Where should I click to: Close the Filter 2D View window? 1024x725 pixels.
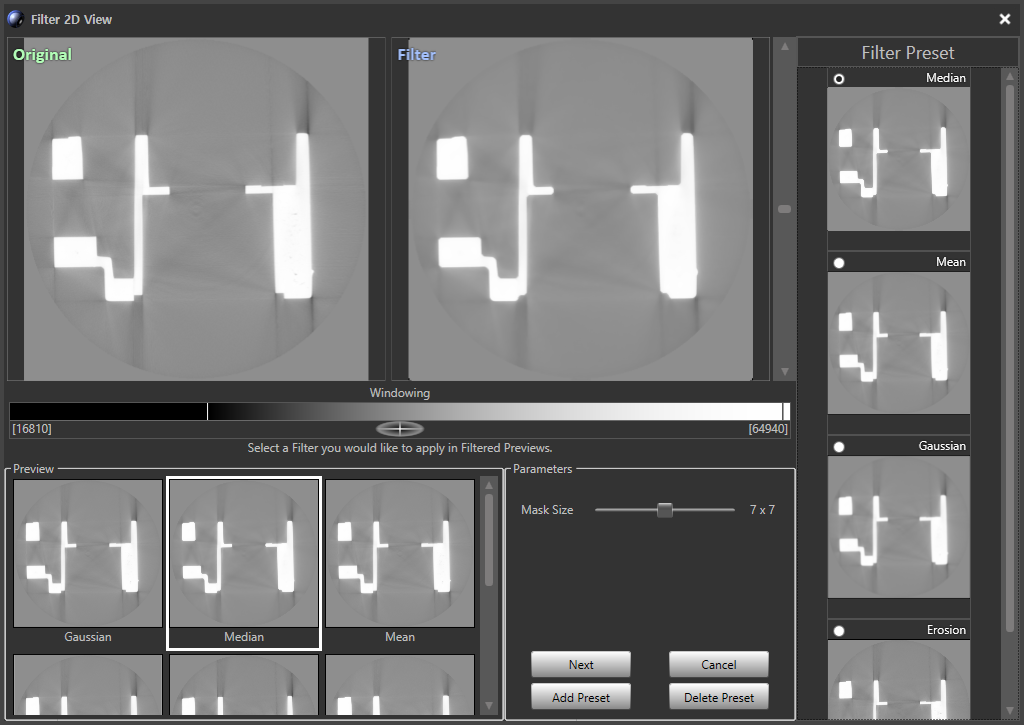tap(1004, 19)
